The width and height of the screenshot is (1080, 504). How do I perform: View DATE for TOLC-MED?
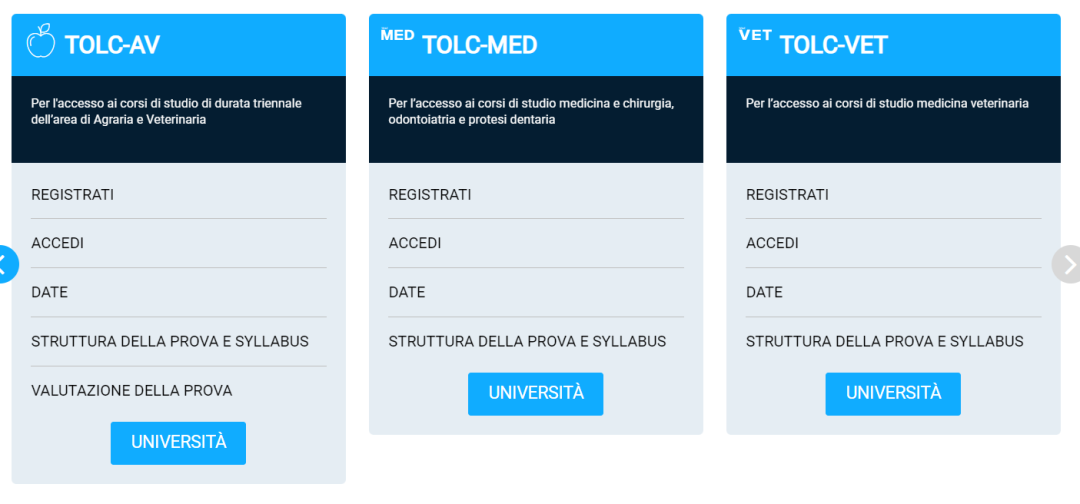(x=407, y=292)
